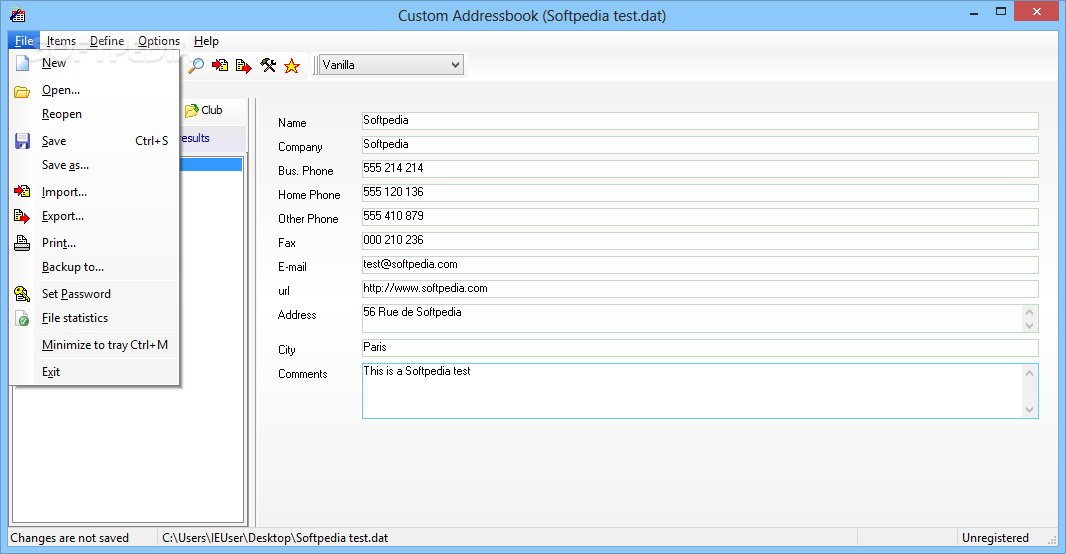
Task: Click the Name input field
Action: coord(700,120)
